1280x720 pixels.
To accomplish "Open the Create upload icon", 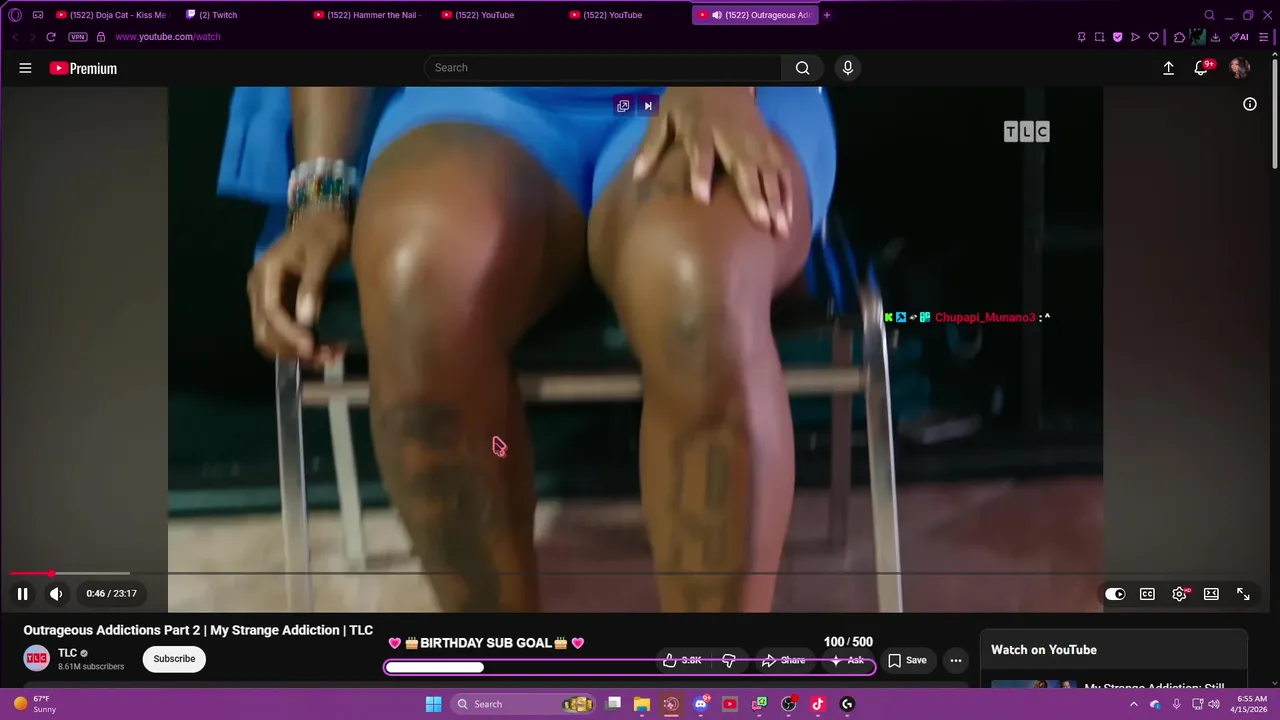I will click(x=1168, y=68).
